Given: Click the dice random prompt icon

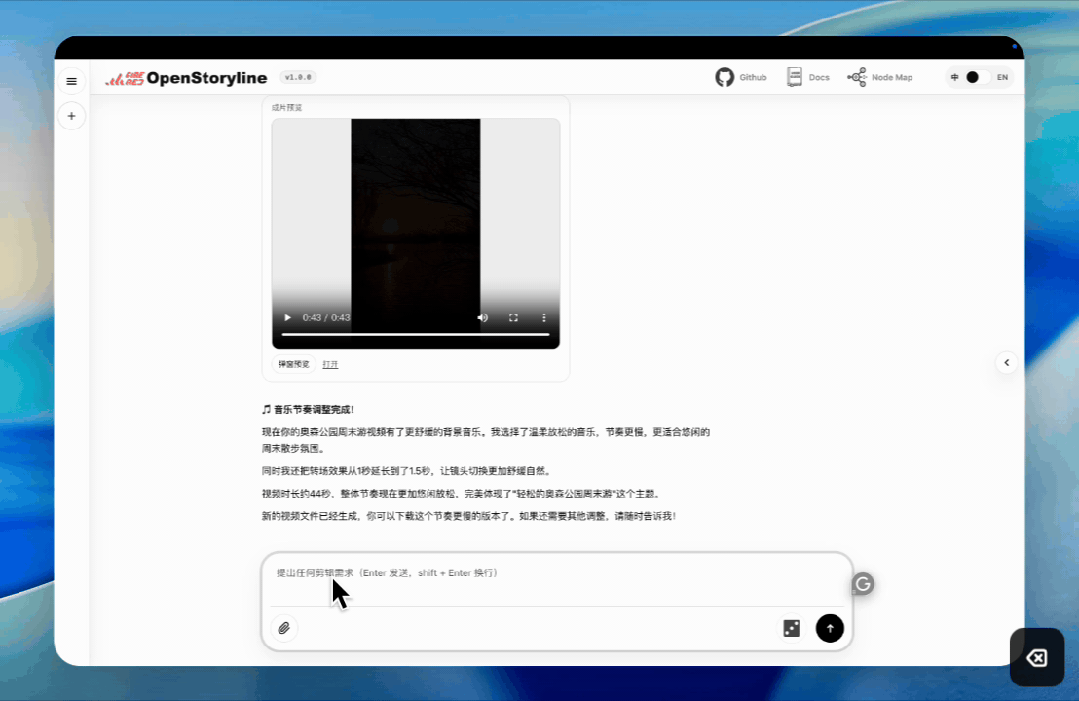Looking at the screenshot, I should [x=791, y=628].
